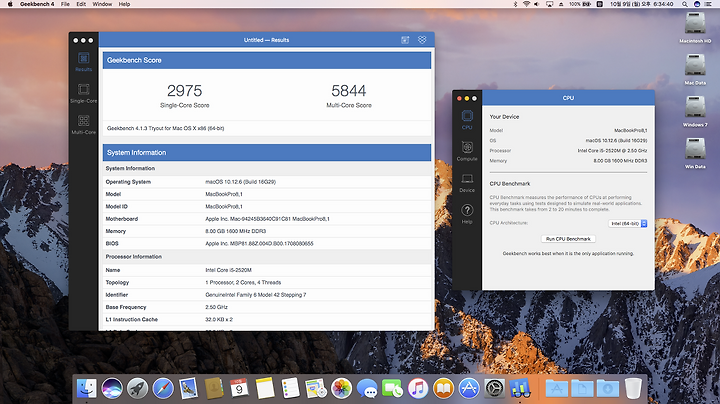Open Contacts from the Dock
This screenshot has width=720, height=404.
pyautogui.click(x=214, y=388)
